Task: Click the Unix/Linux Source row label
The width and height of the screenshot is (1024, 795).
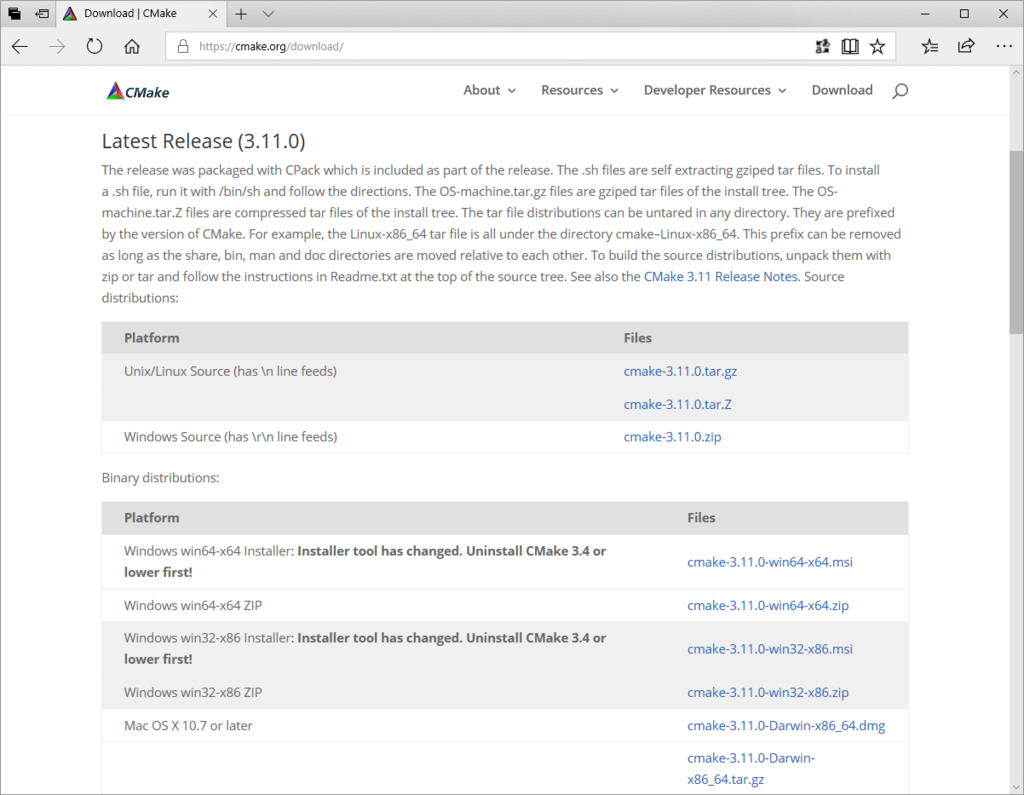Action: point(231,371)
